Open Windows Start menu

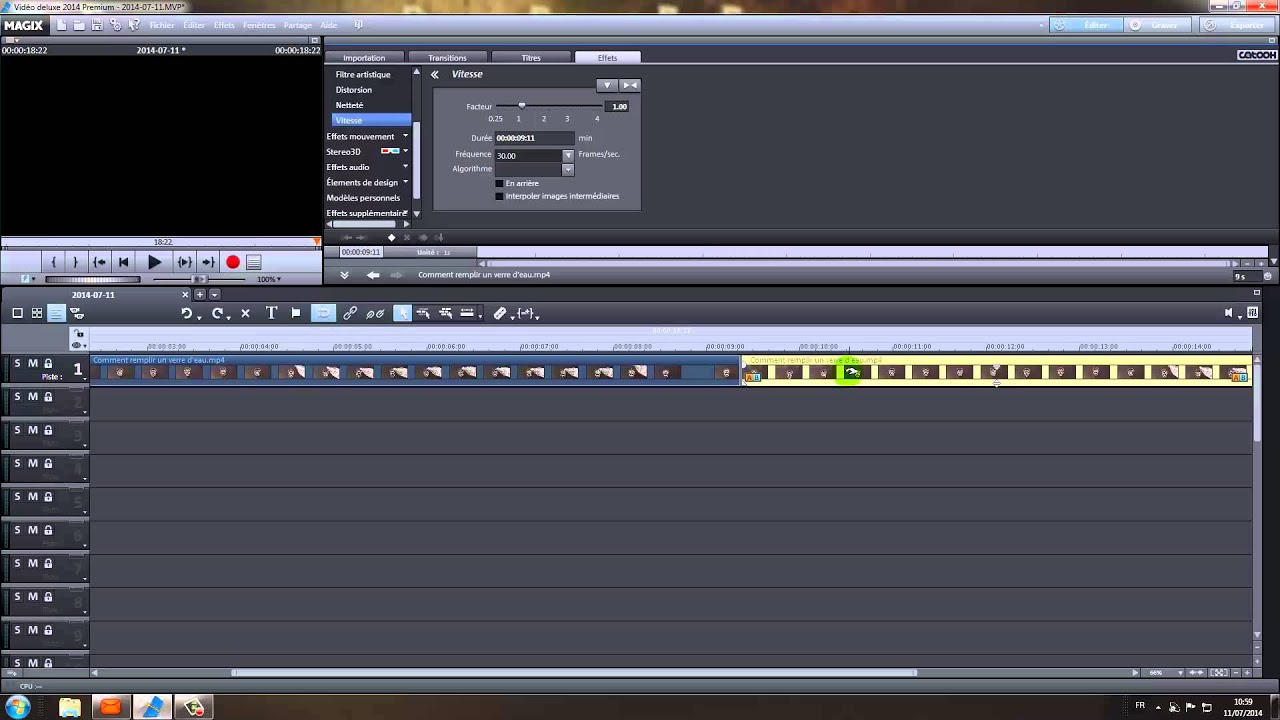[17, 707]
